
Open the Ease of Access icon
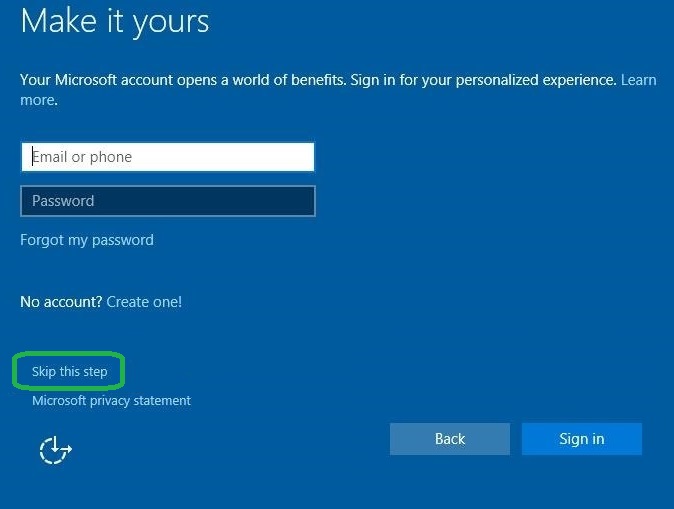click(55, 451)
